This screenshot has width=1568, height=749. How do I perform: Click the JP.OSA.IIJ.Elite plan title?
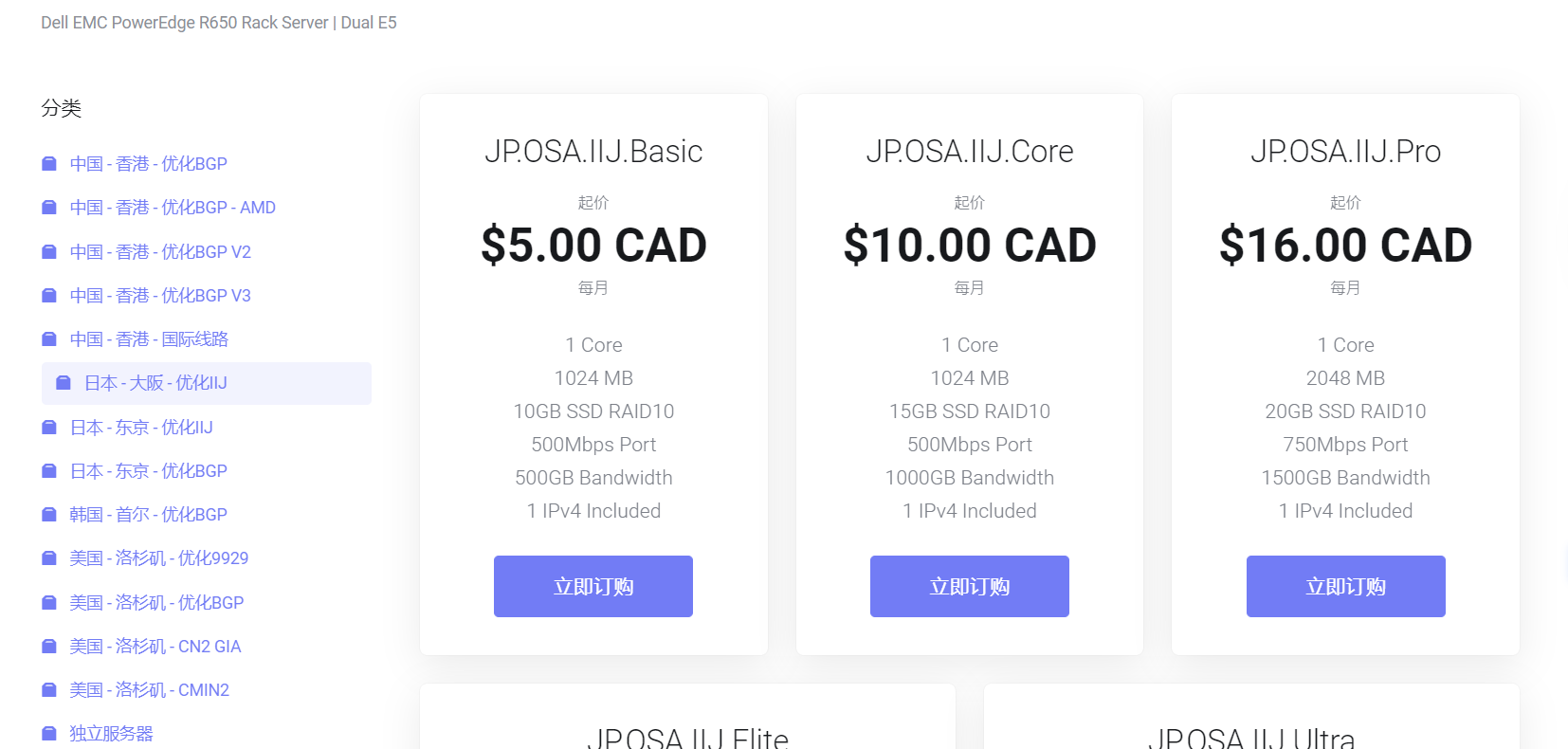(687, 737)
